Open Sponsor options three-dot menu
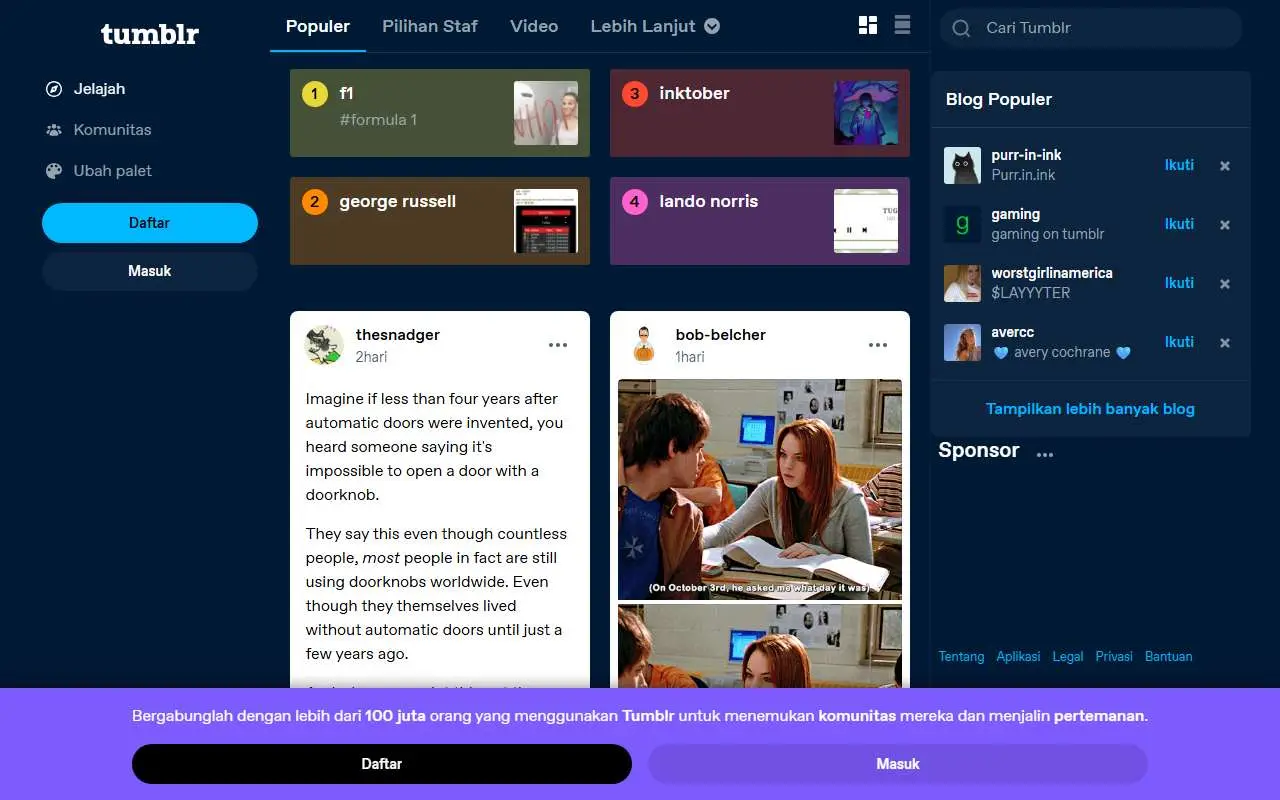The width and height of the screenshot is (1280, 800). [x=1045, y=454]
